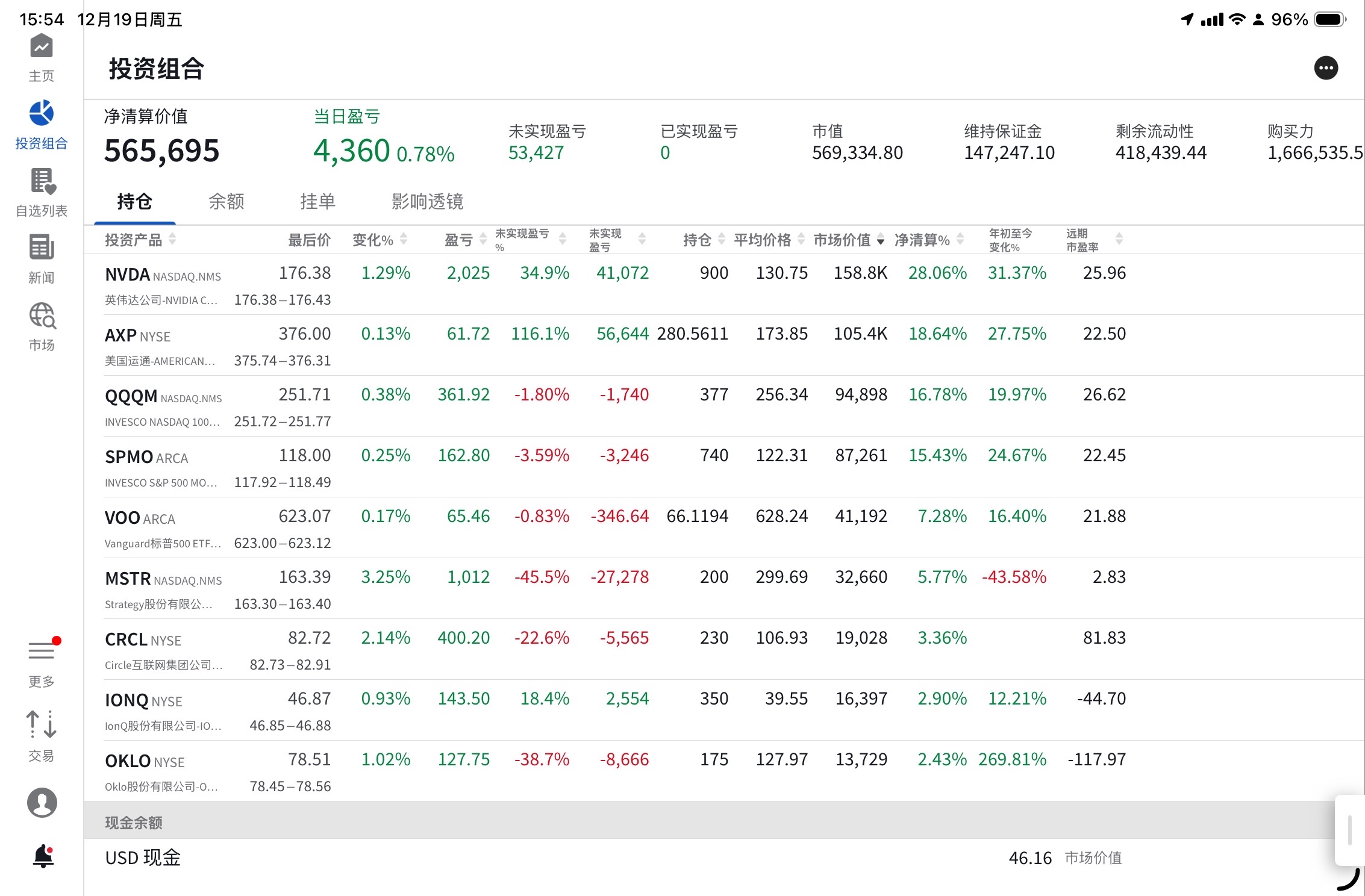Open the three-dot options menu
Viewport: 1365px width, 896px height.
point(1325,68)
